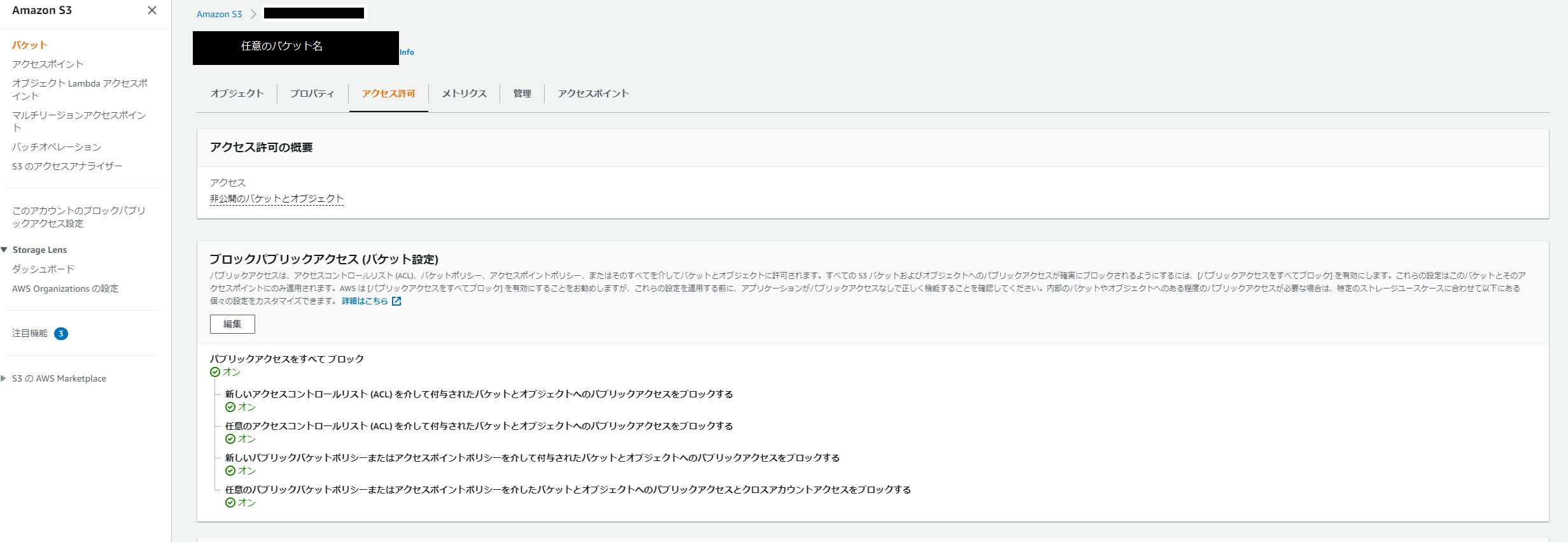1568x542 pixels.
Task: Click the オン check icon for new ACL blocking
Action: [230, 407]
